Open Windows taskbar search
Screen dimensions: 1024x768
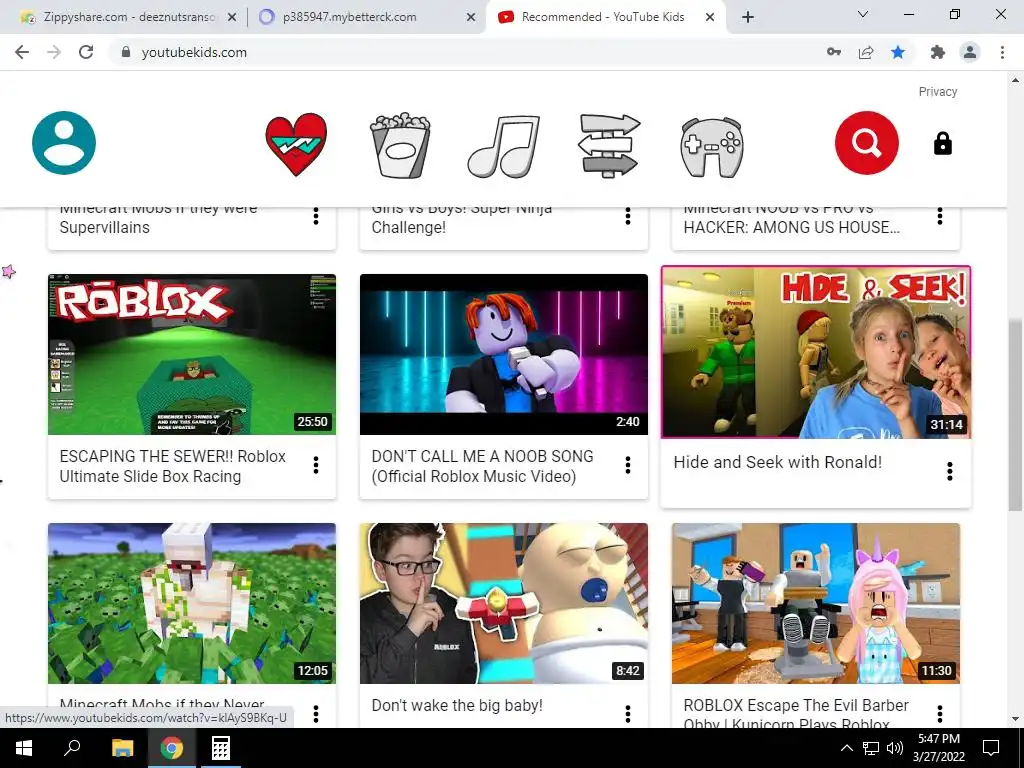coord(72,748)
